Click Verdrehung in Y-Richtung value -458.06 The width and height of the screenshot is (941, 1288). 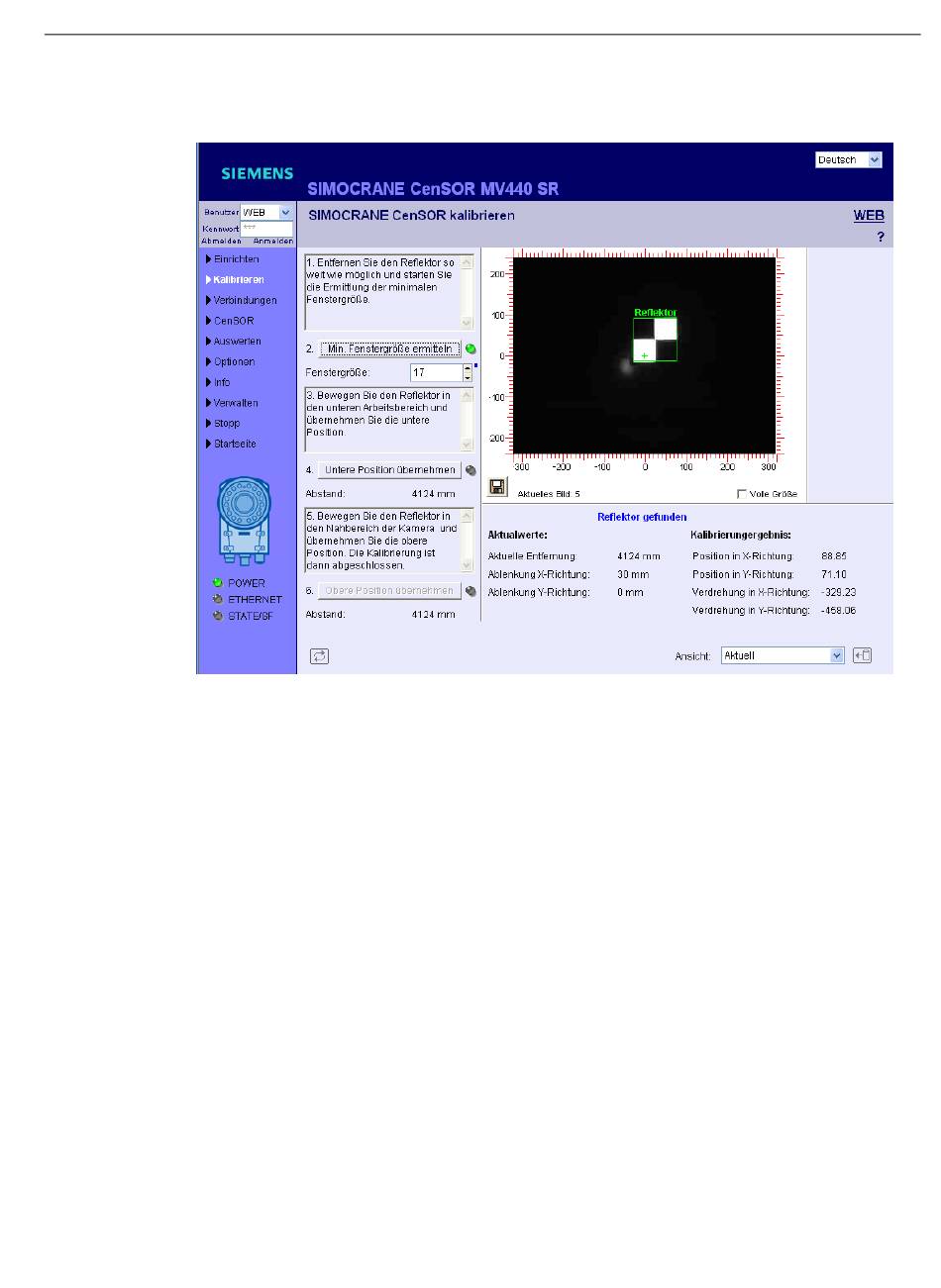(839, 611)
